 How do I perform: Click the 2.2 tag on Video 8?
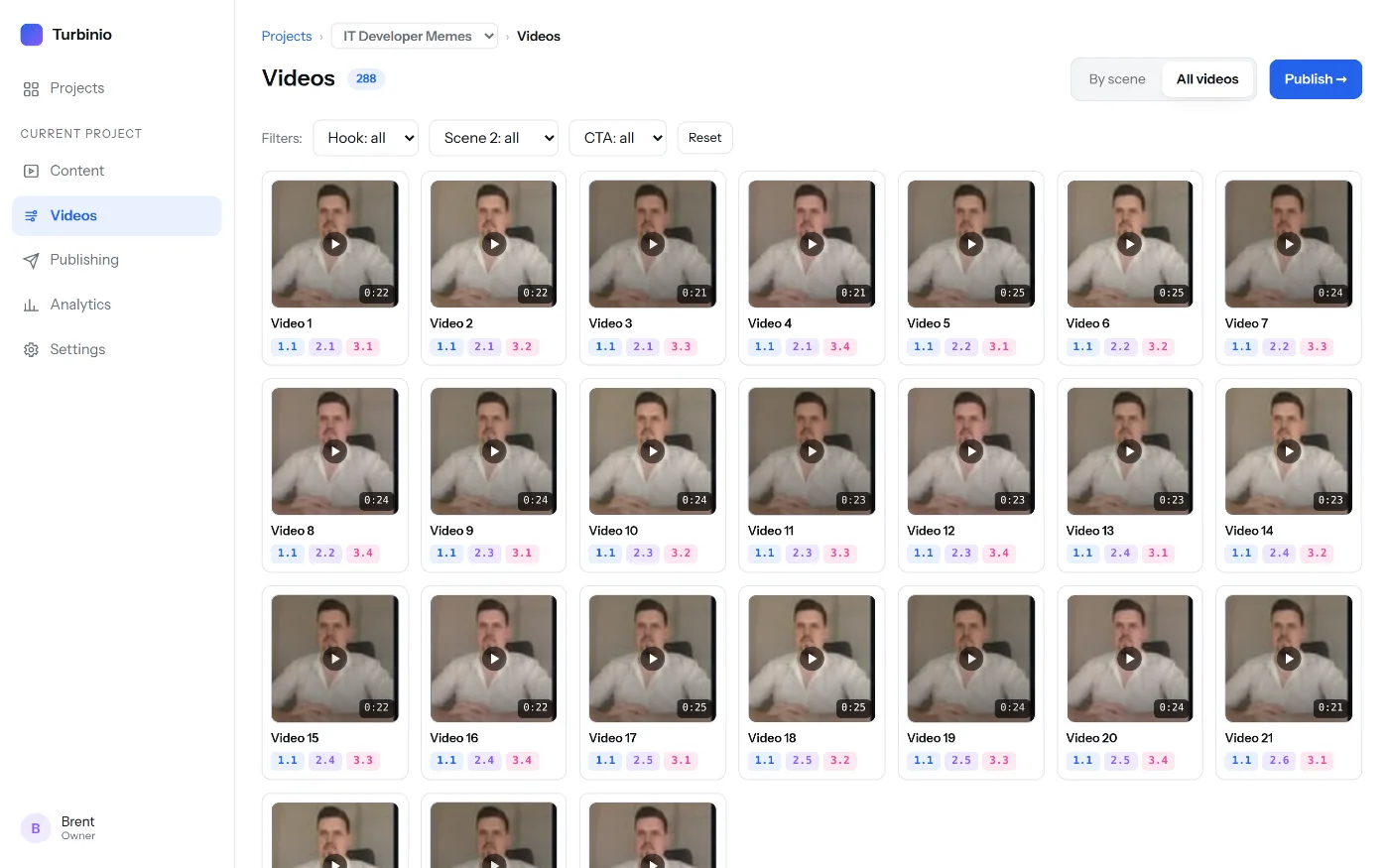[x=325, y=554]
